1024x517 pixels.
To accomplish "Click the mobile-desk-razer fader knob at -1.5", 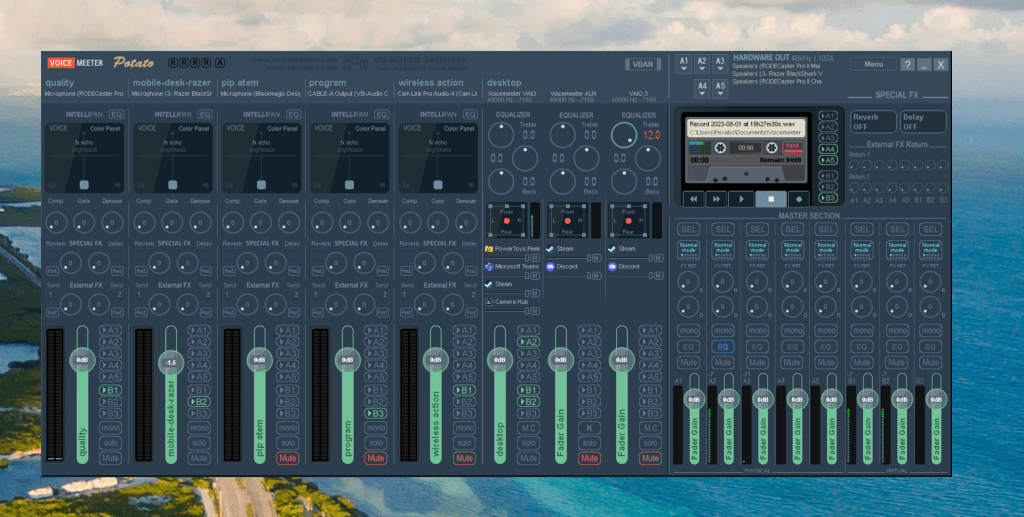I will pos(171,363).
